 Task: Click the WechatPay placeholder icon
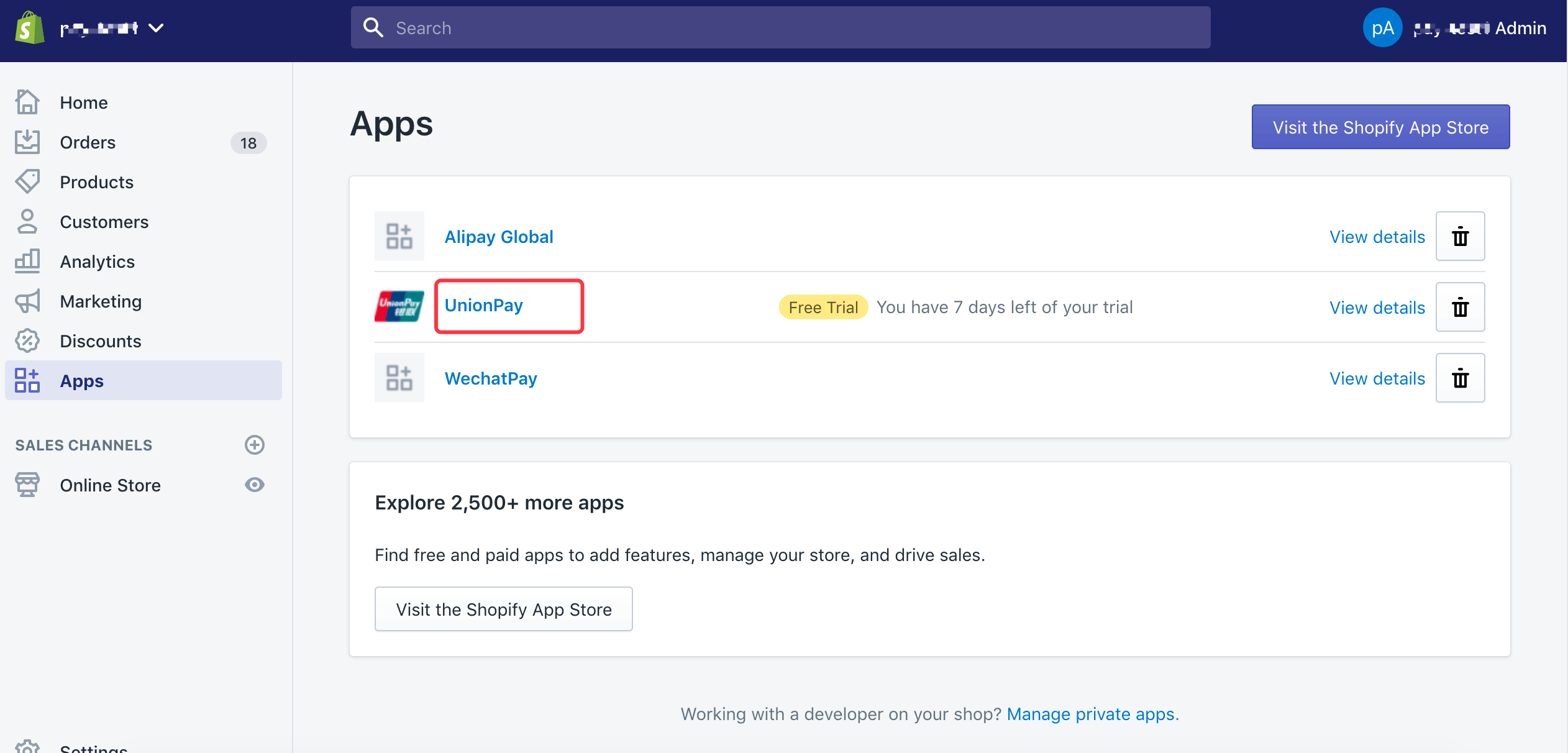(399, 378)
